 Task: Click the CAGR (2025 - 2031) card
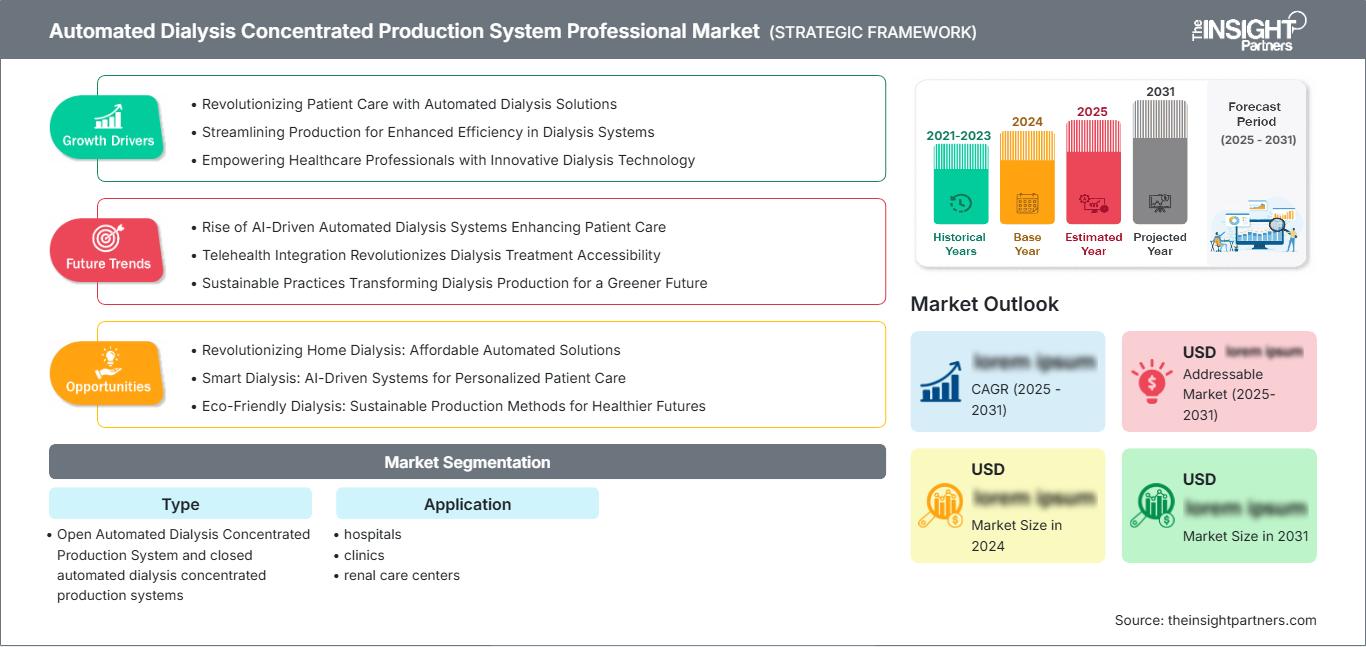[1008, 381]
